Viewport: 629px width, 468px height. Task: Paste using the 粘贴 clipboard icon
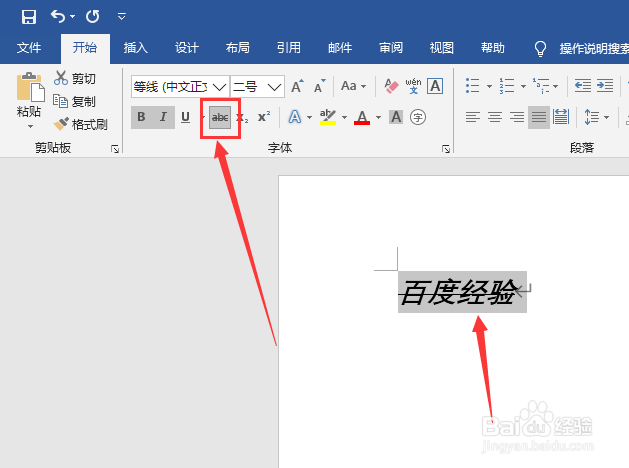30,87
